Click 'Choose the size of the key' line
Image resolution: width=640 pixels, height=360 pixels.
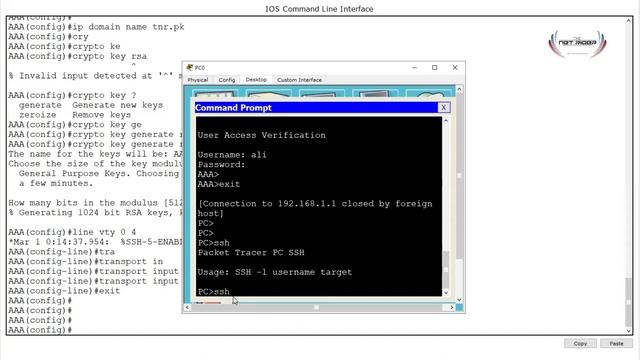tap(95, 164)
